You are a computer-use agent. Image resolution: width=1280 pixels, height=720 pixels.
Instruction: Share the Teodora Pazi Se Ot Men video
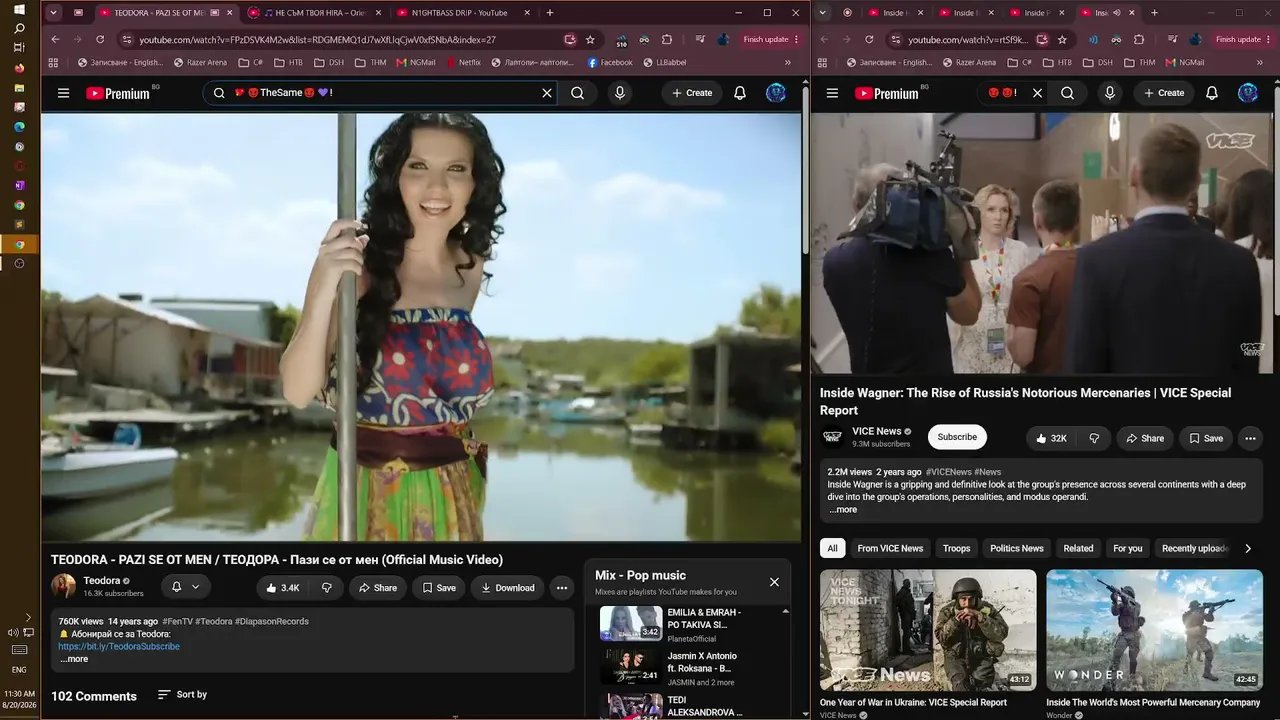pyautogui.click(x=378, y=588)
